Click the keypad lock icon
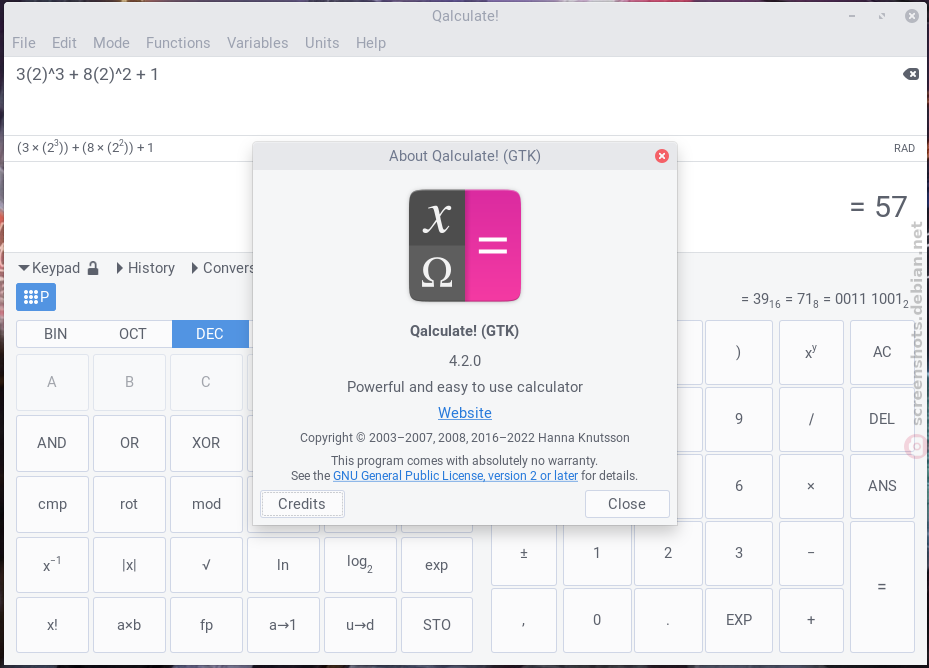This screenshot has width=929, height=668. pyautogui.click(x=93, y=269)
